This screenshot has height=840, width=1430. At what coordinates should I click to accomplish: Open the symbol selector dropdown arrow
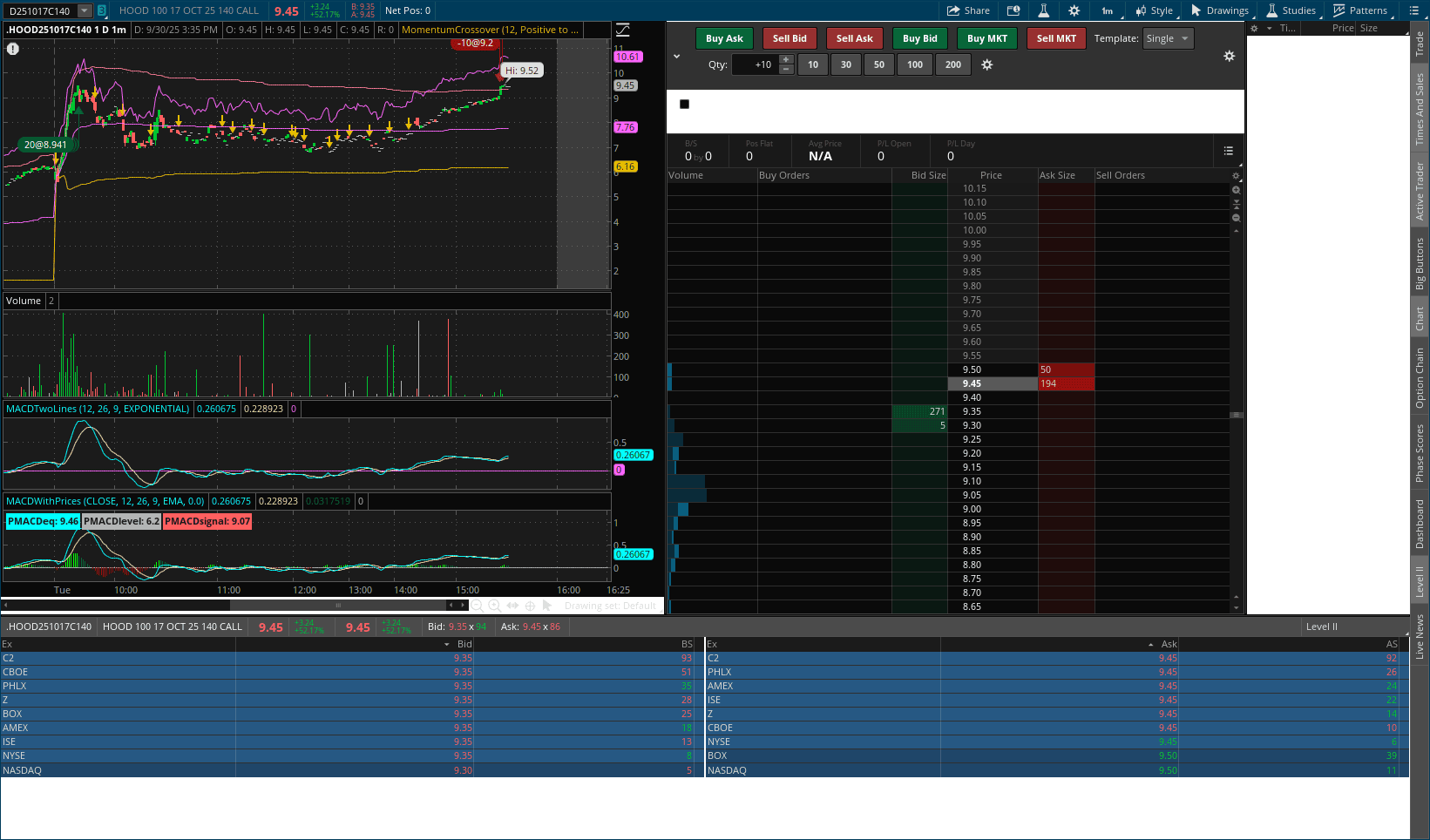(x=85, y=10)
